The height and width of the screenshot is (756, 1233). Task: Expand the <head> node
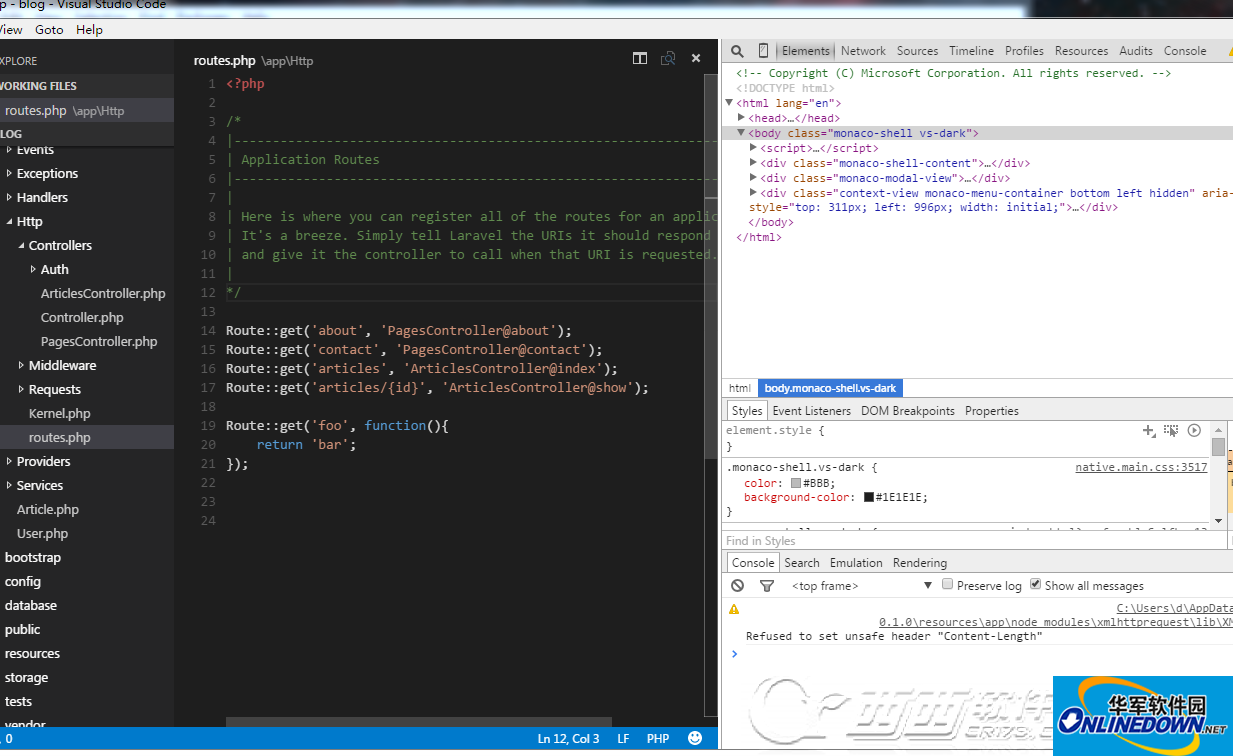(x=742, y=118)
